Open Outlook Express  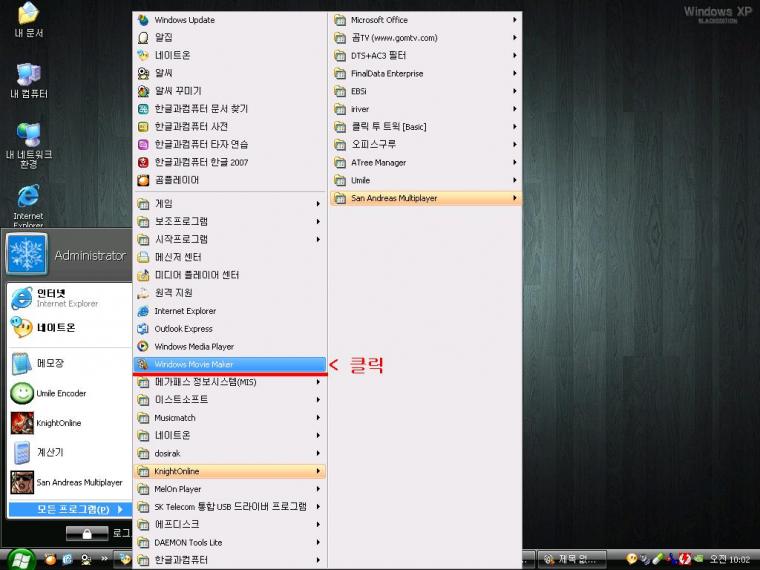click(x=229, y=329)
